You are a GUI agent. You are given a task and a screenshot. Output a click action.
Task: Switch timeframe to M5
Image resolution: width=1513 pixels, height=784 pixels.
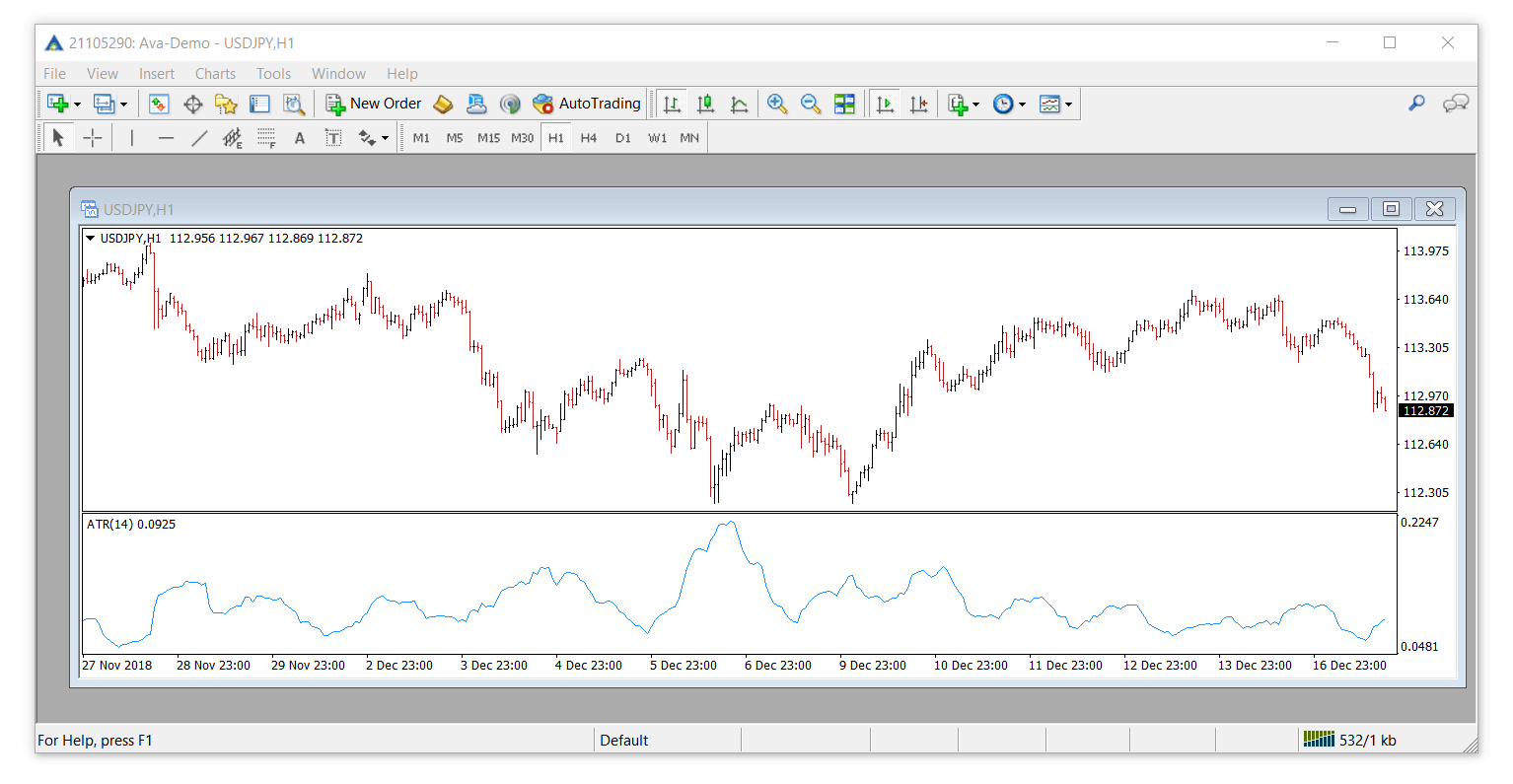455,138
